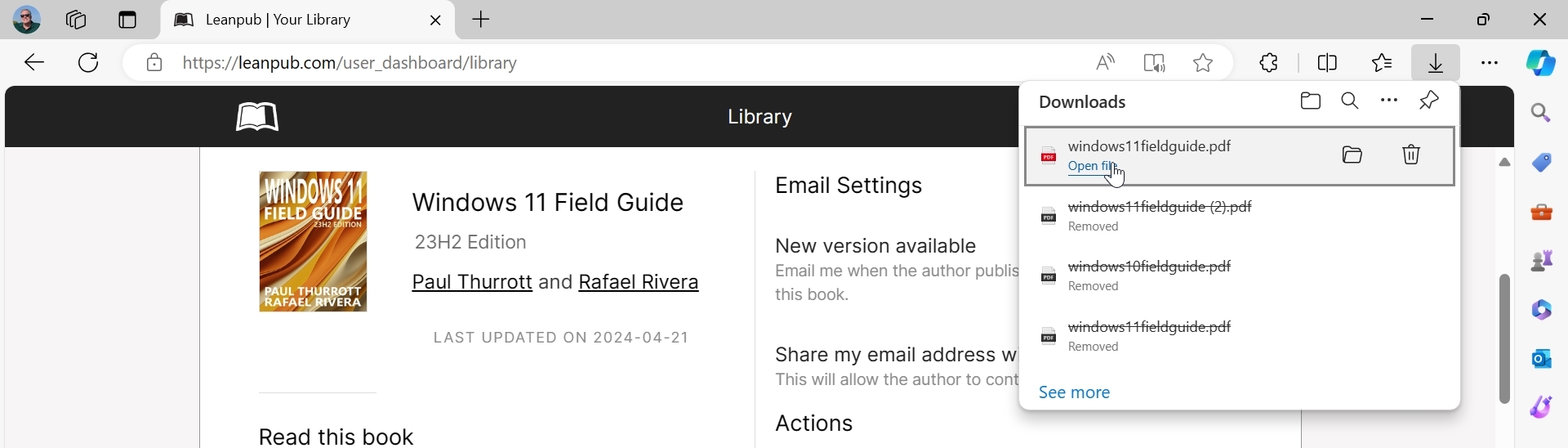This screenshot has width=1568, height=448.
Task: Search downloads with magnifier icon
Action: [x=1351, y=101]
